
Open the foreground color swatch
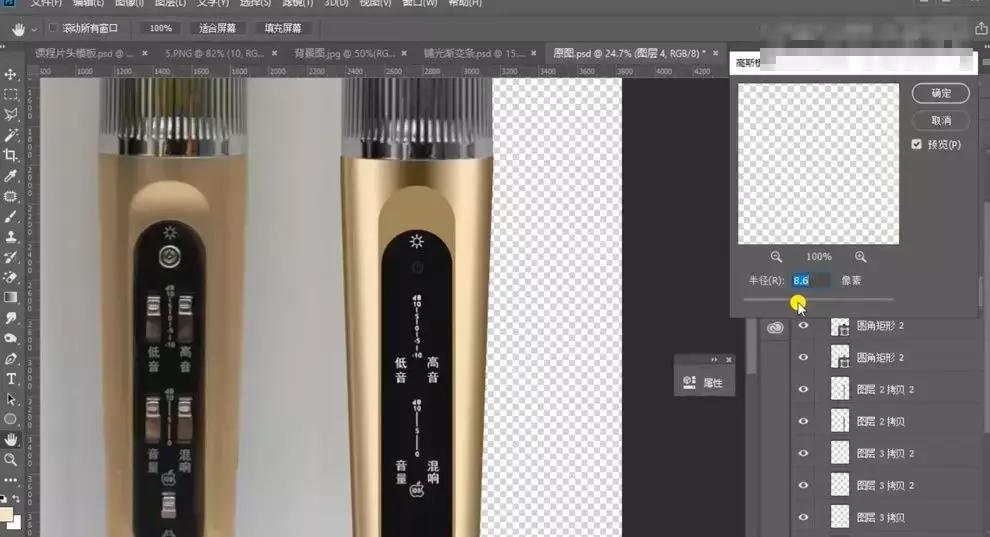(6, 514)
